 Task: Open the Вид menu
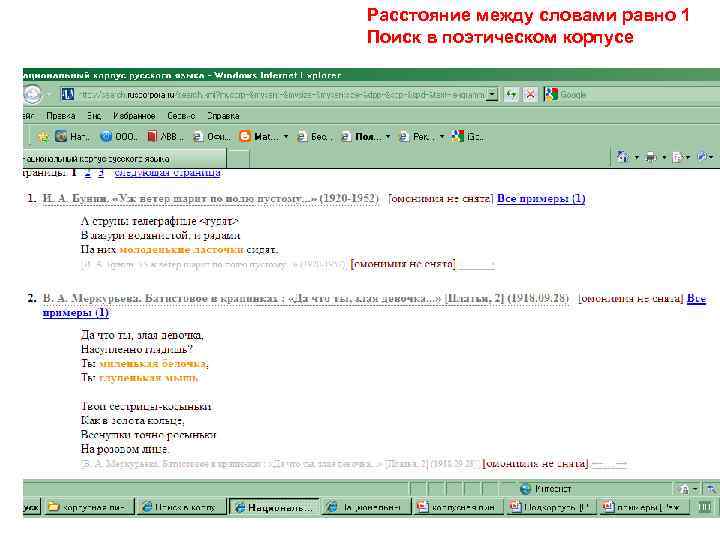(94, 116)
